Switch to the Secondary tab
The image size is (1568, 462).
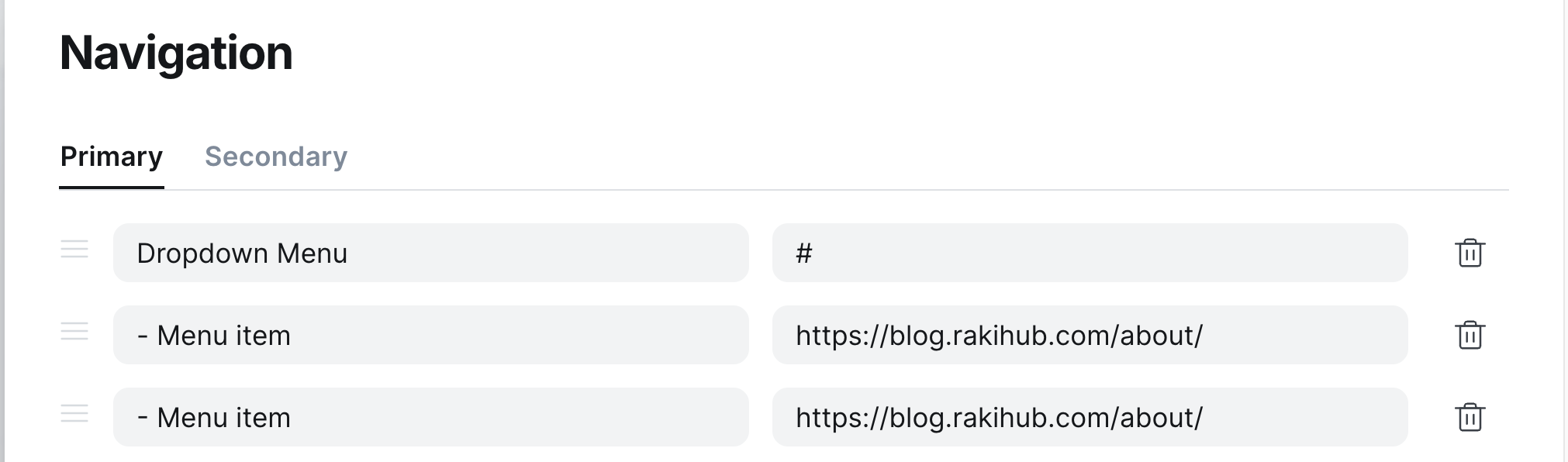click(276, 157)
